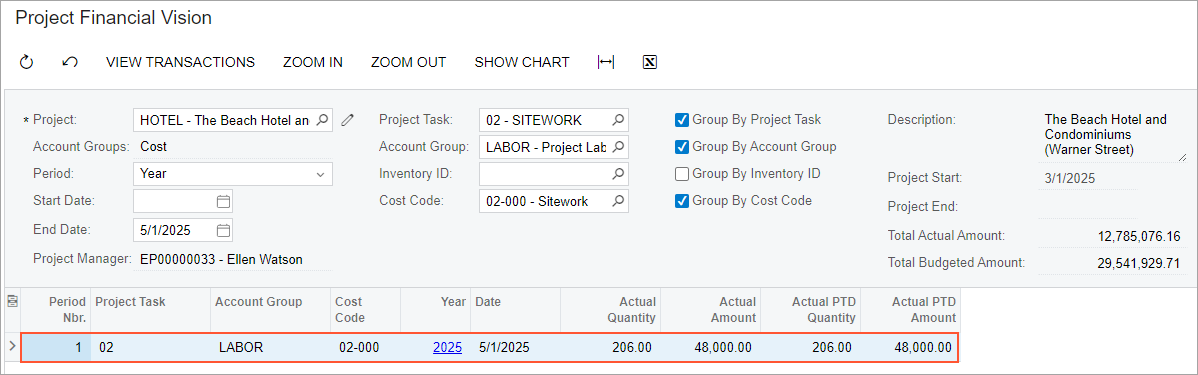Click the fit-to-screen column width icon
Screen dimensions: 1198x375
click(606, 62)
